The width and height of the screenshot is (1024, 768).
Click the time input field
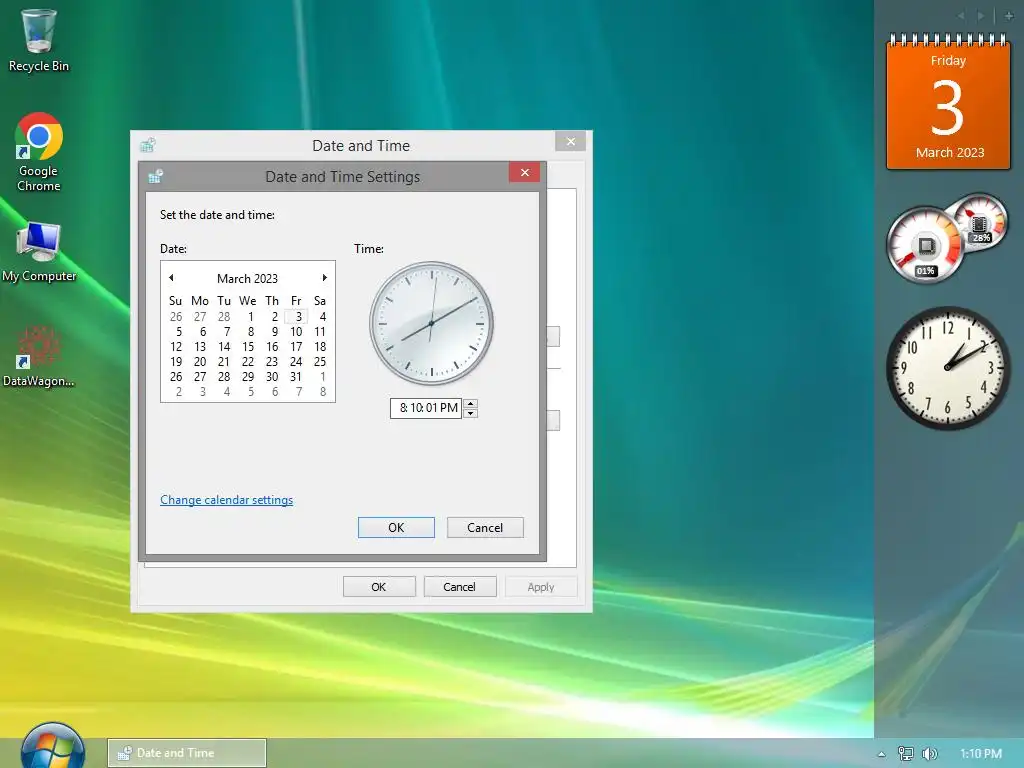coord(426,408)
